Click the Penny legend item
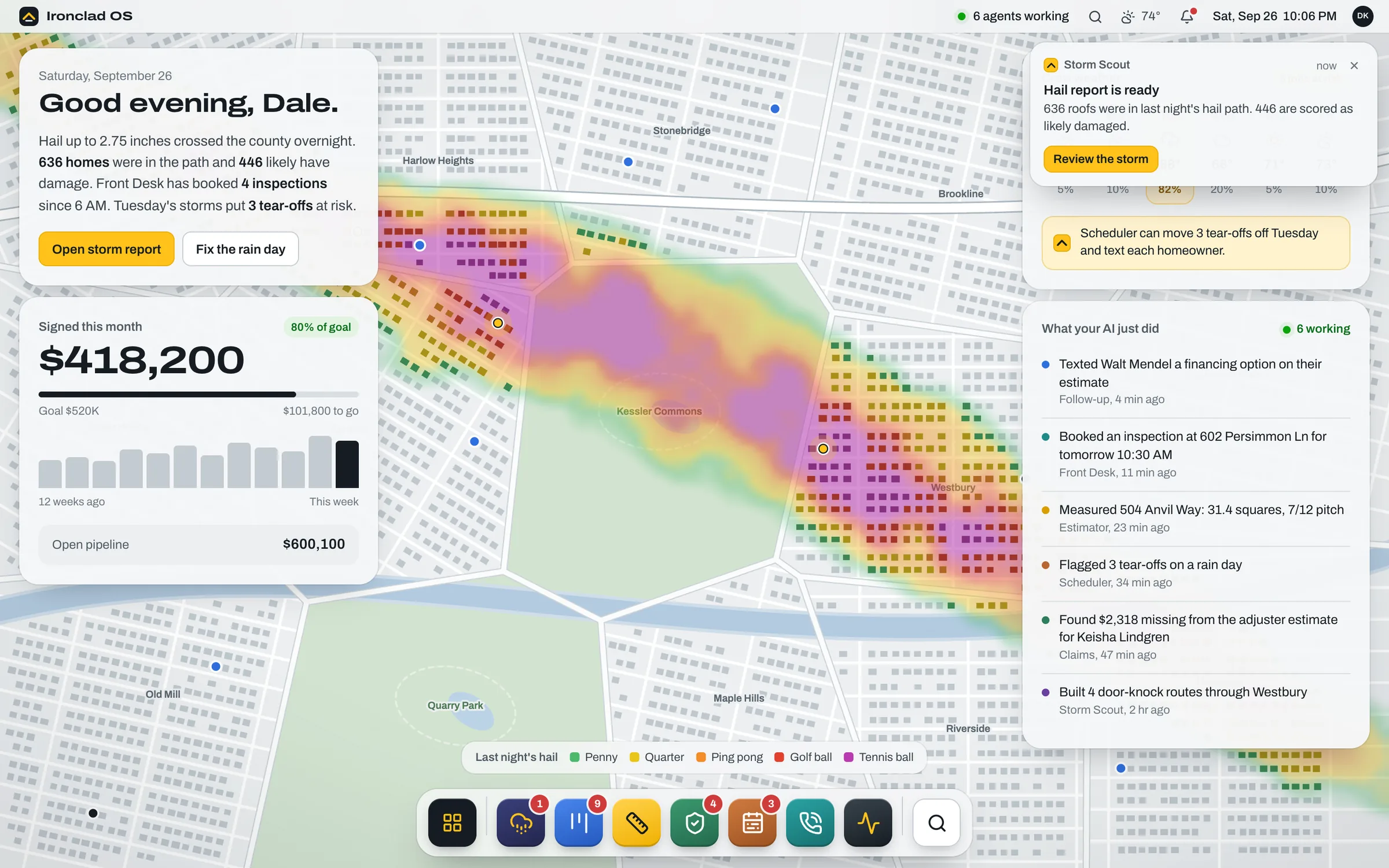 click(x=594, y=757)
